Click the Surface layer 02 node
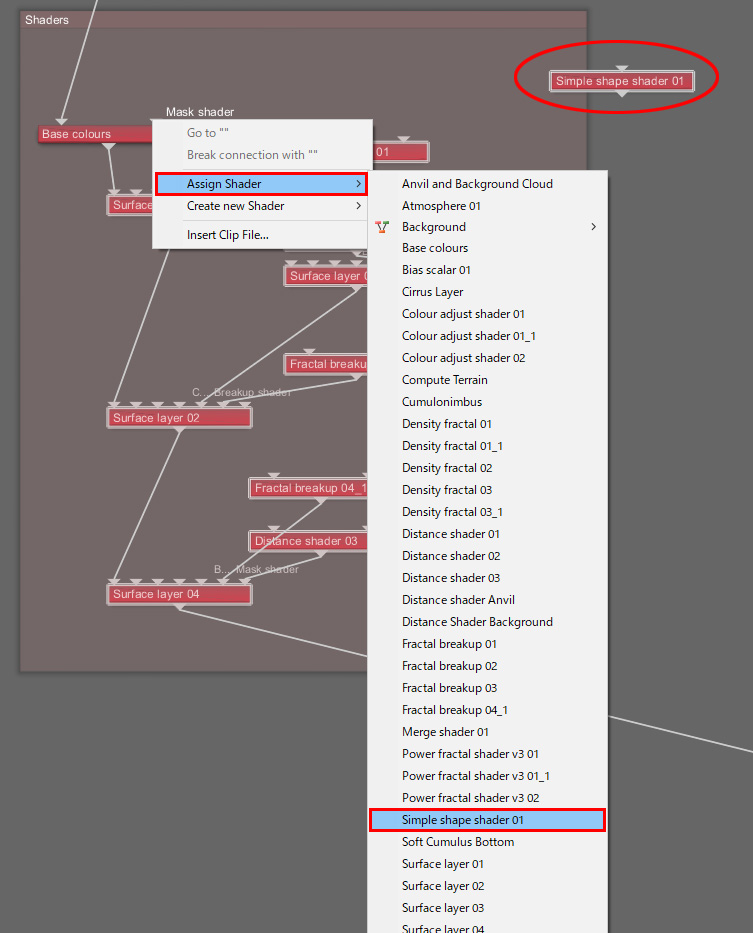Viewport: 753px width, 933px height. [x=178, y=418]
